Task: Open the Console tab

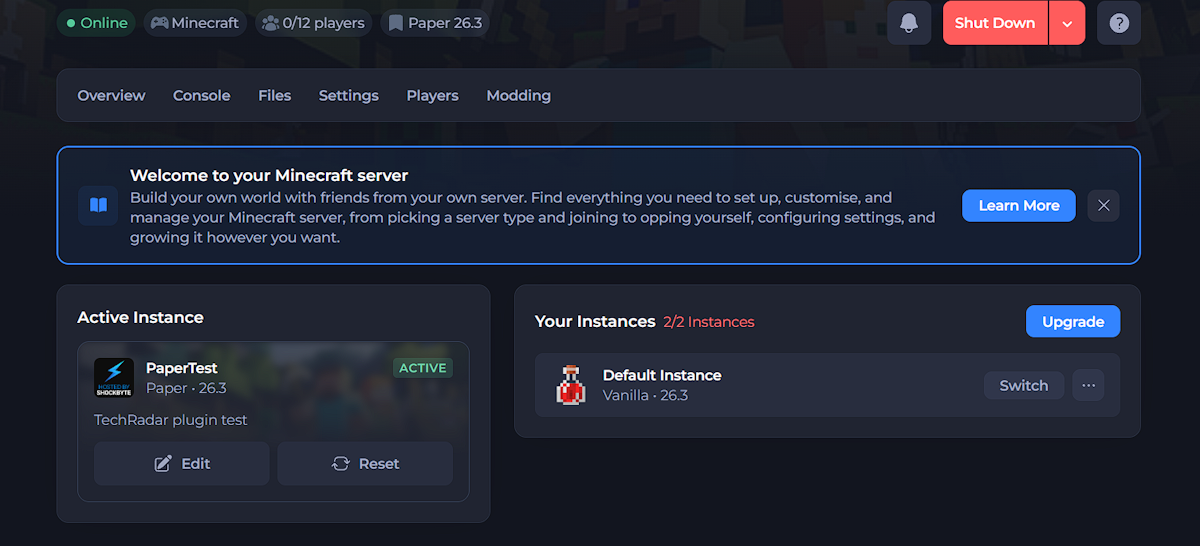Action: coord(202,95)
